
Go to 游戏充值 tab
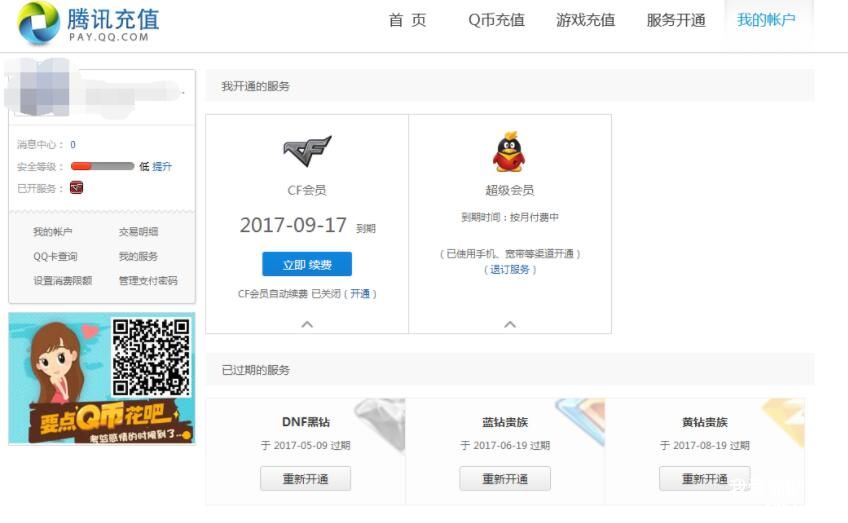(x=586, y=21)
